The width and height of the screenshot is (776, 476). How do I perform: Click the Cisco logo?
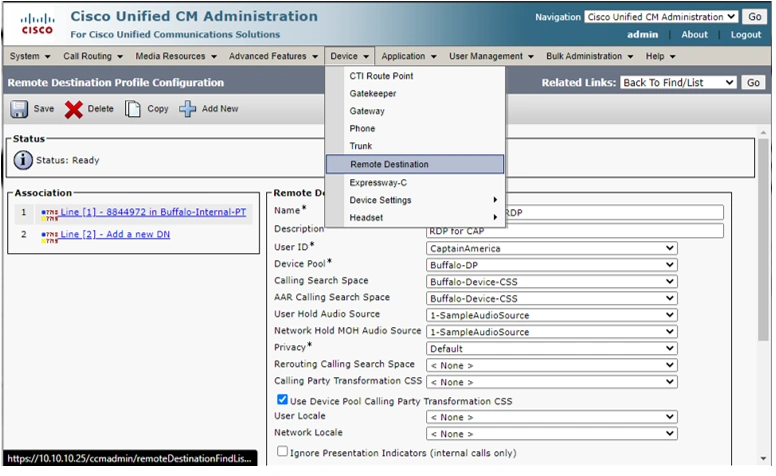(37, 24)
